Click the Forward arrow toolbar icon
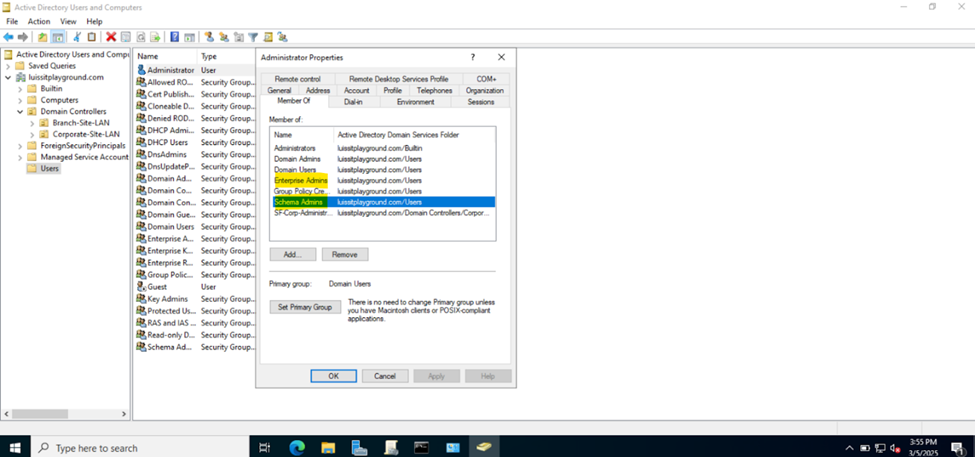This screenshot has height=457, width=975. point(23,37)
